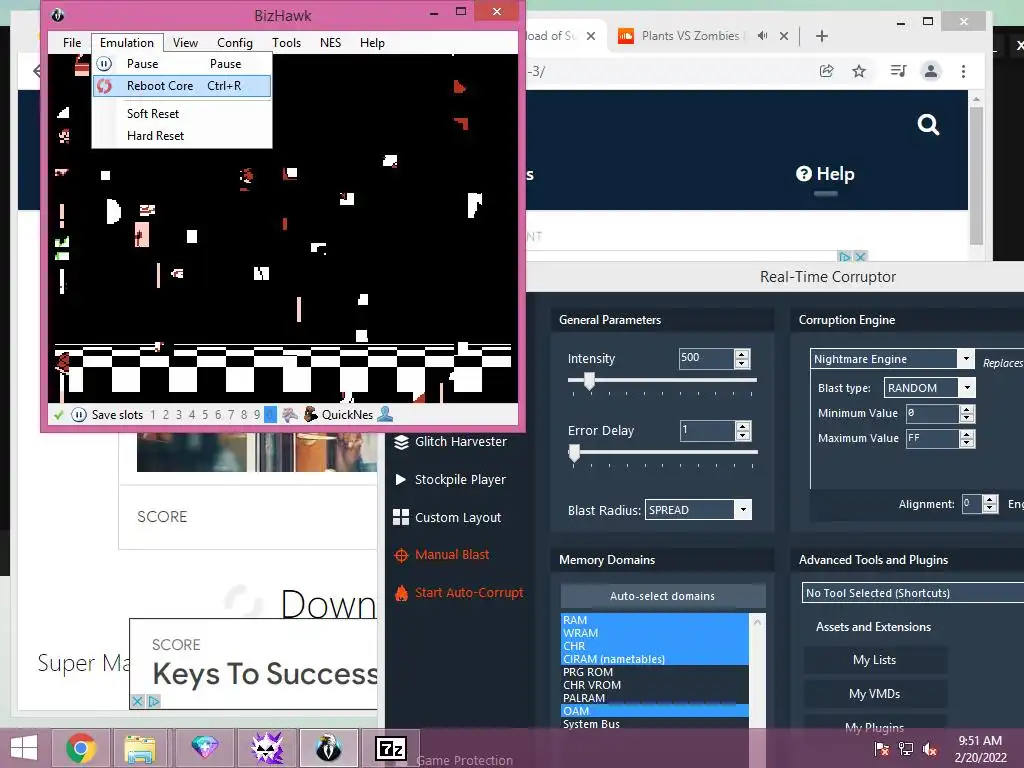The image size is (1024, 768).
Task: Open the BizHawk eagle icon in taskbar
Action: coord(328,748)
